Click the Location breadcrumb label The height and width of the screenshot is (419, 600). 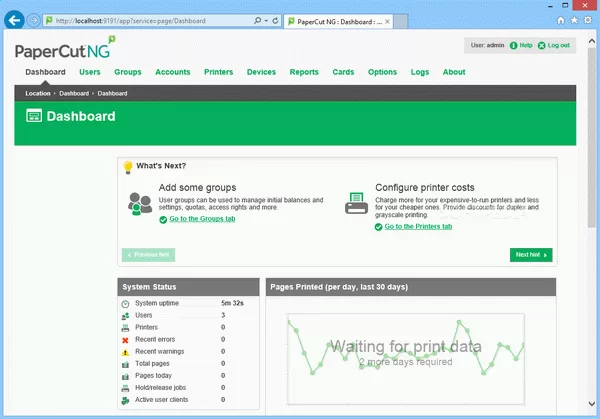click(38, 93)
